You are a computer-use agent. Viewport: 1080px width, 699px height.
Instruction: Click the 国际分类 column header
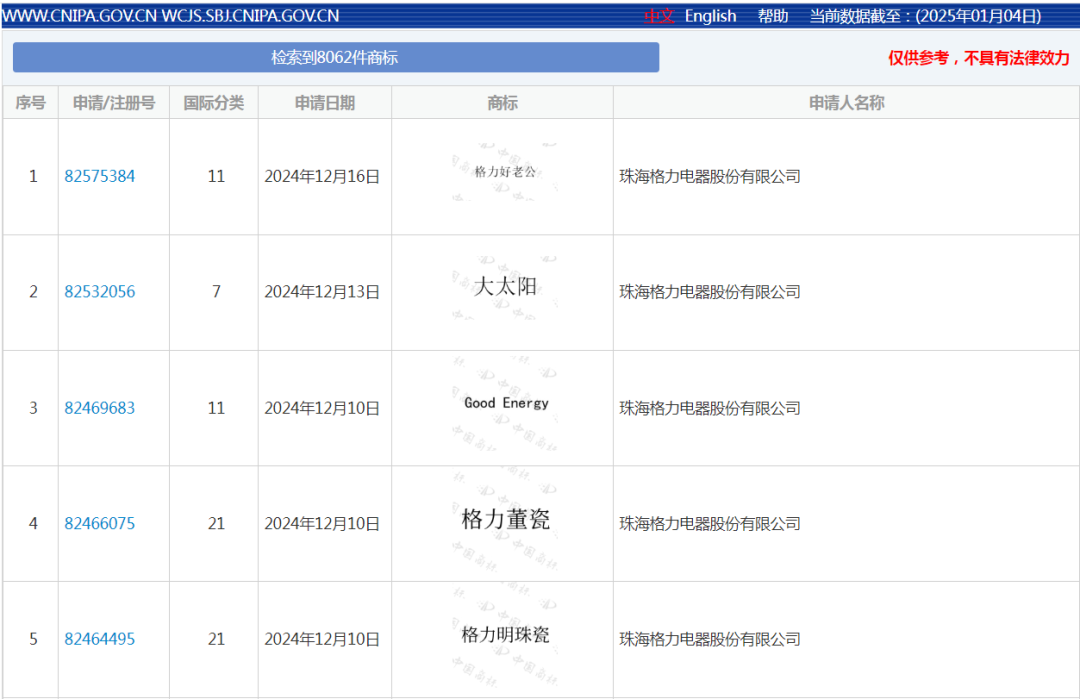[x=214, y=103]
